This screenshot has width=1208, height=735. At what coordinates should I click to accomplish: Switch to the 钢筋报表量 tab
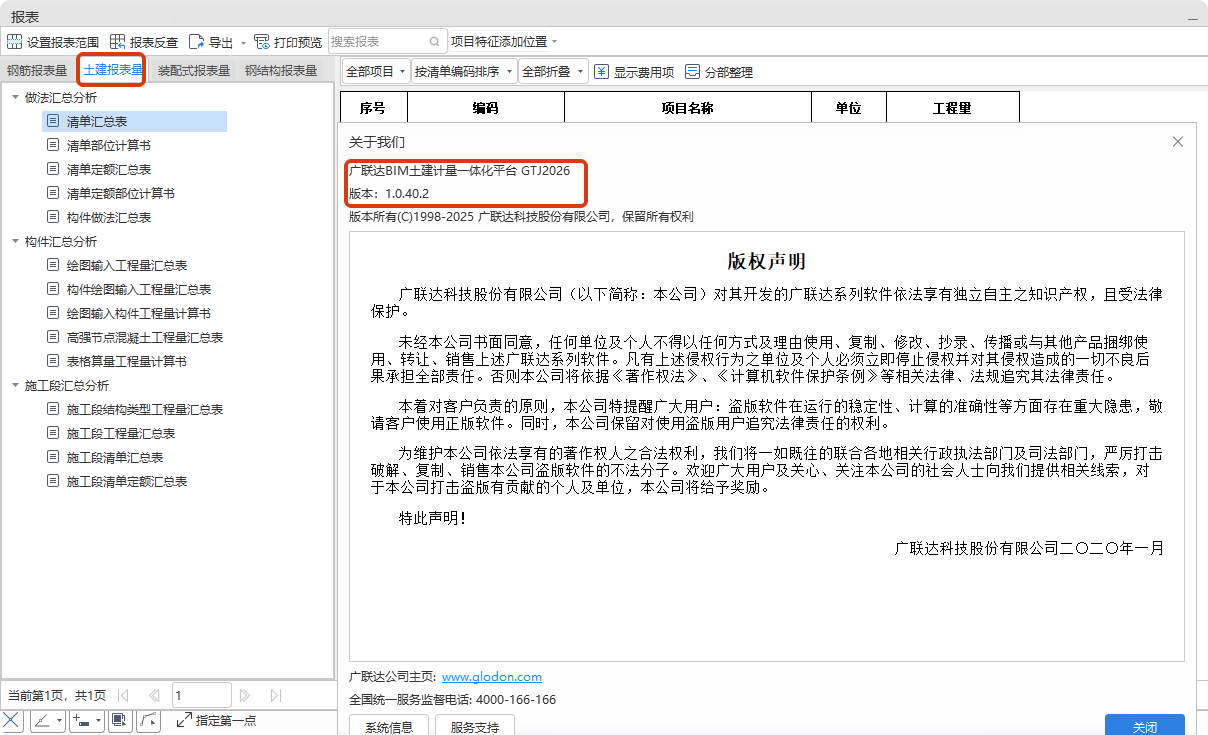(37, 71)
